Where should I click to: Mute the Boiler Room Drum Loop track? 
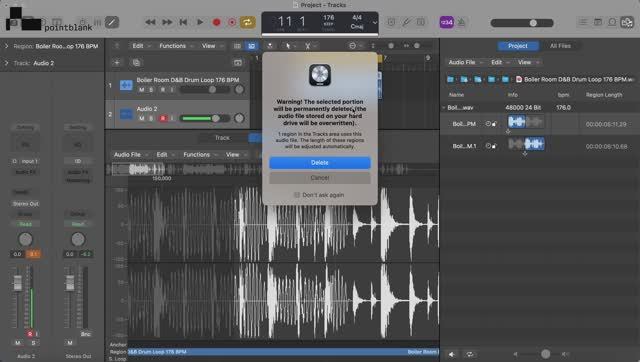[141, 89]
